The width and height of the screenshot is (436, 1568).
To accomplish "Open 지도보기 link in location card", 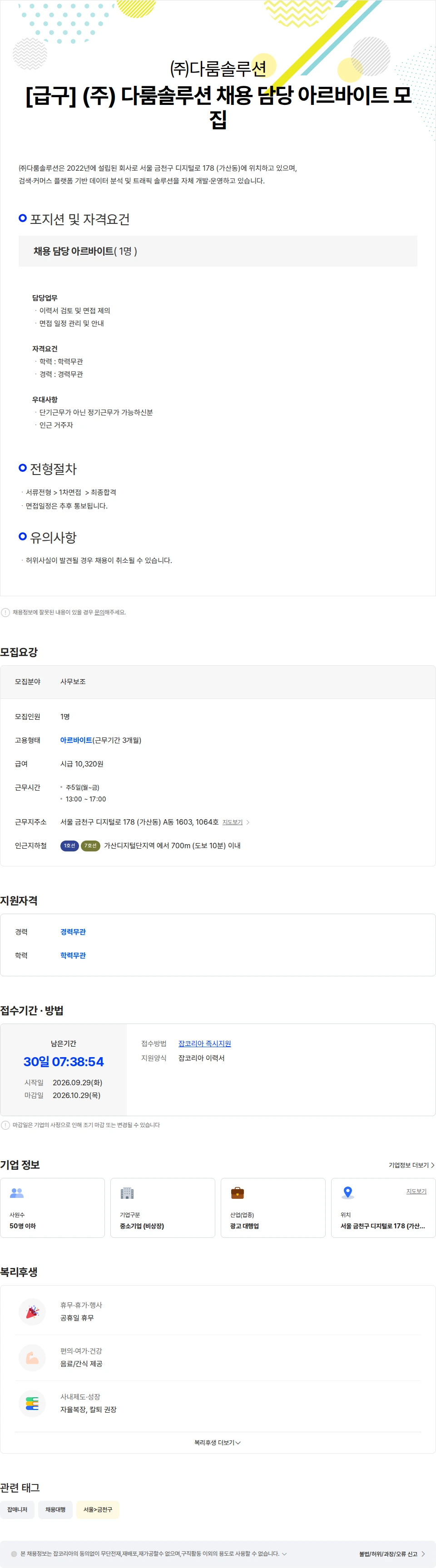I will click(x=416, y=1191).
